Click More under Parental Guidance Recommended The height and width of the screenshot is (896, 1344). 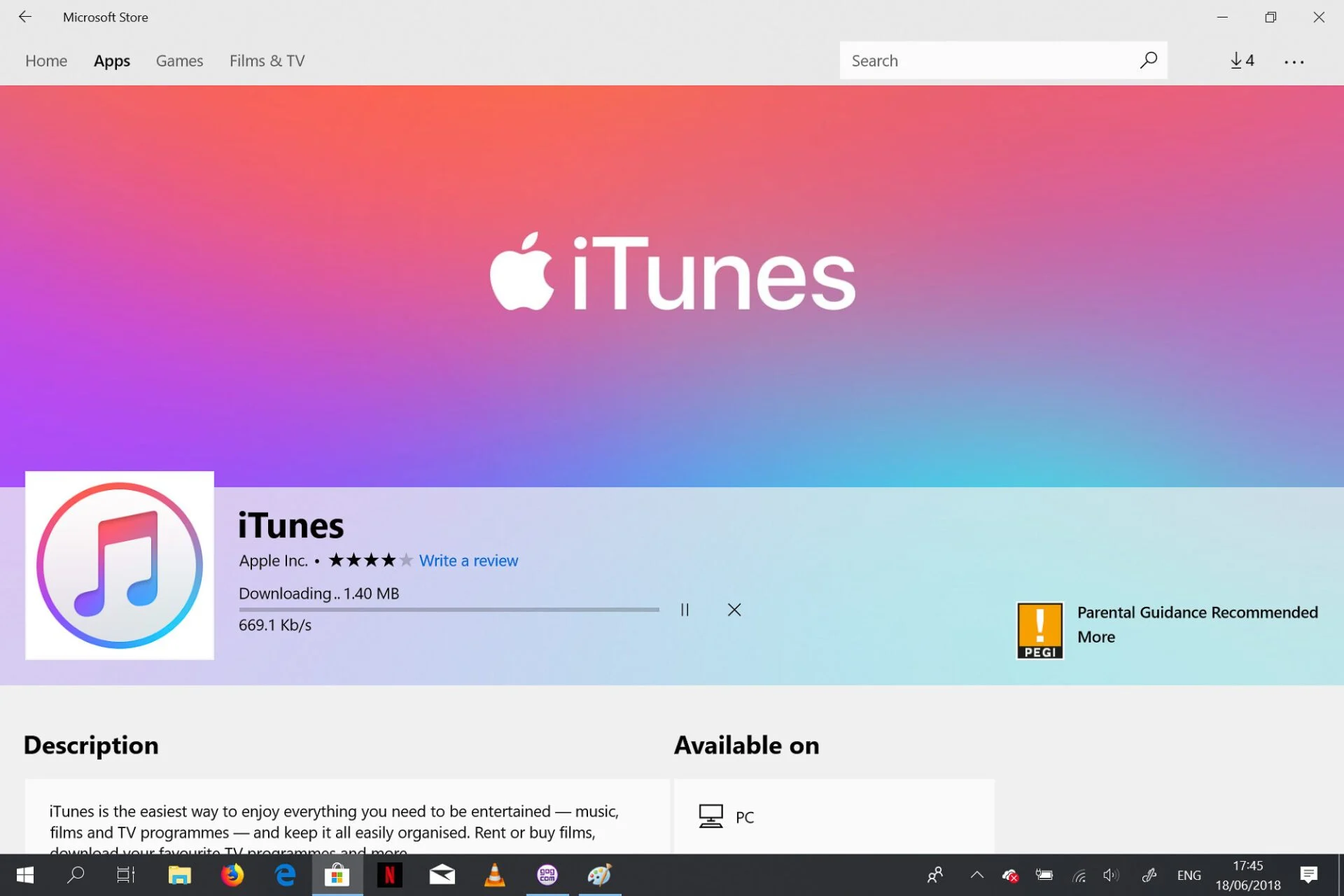1095,637
